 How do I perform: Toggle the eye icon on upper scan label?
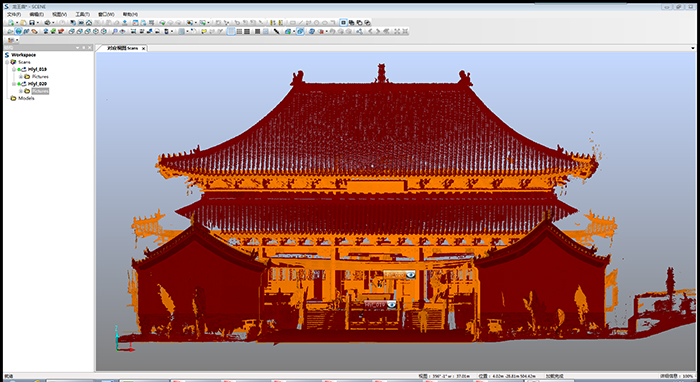coord(410,275)
